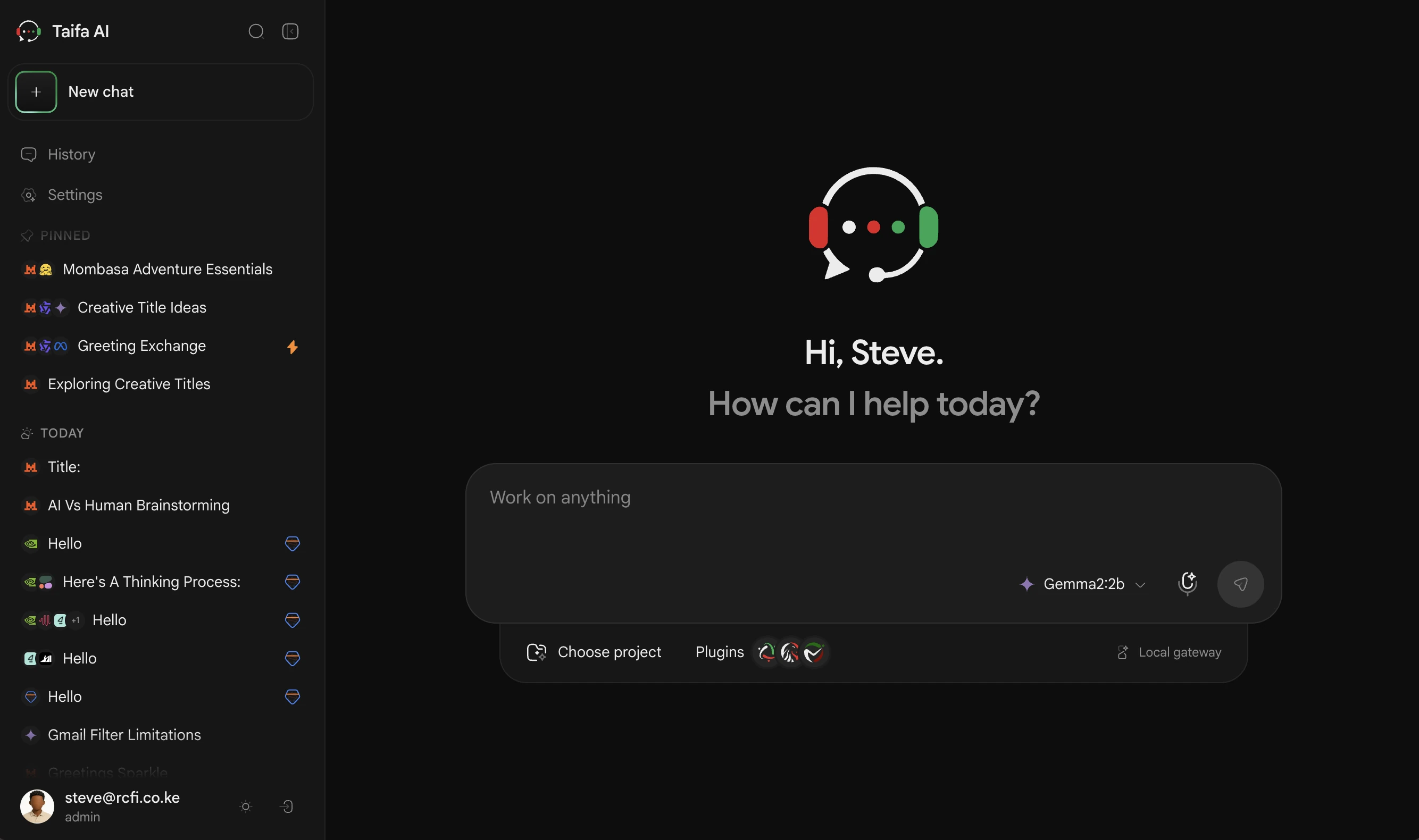The image size is (1419, 840).
Task: Click the plus icon for New chat
Action: (x=36, y=91)
